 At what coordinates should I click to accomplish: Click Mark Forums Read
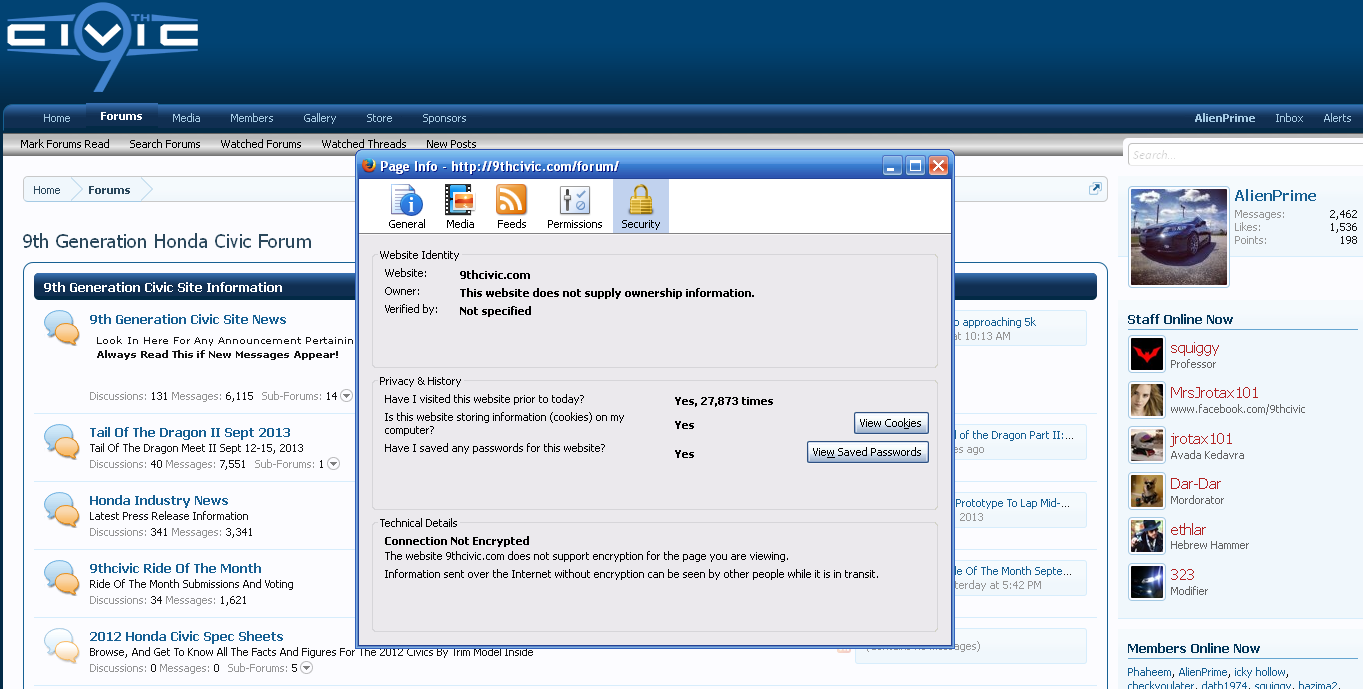click(x=65, y=144)
